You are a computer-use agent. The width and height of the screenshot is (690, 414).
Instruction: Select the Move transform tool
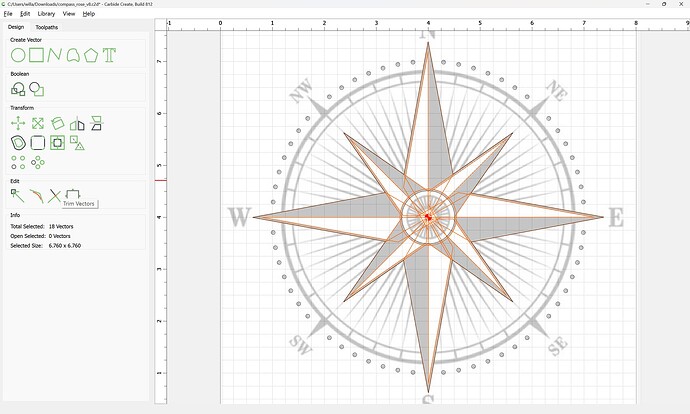pyautogui.click(x=18, y=123)
